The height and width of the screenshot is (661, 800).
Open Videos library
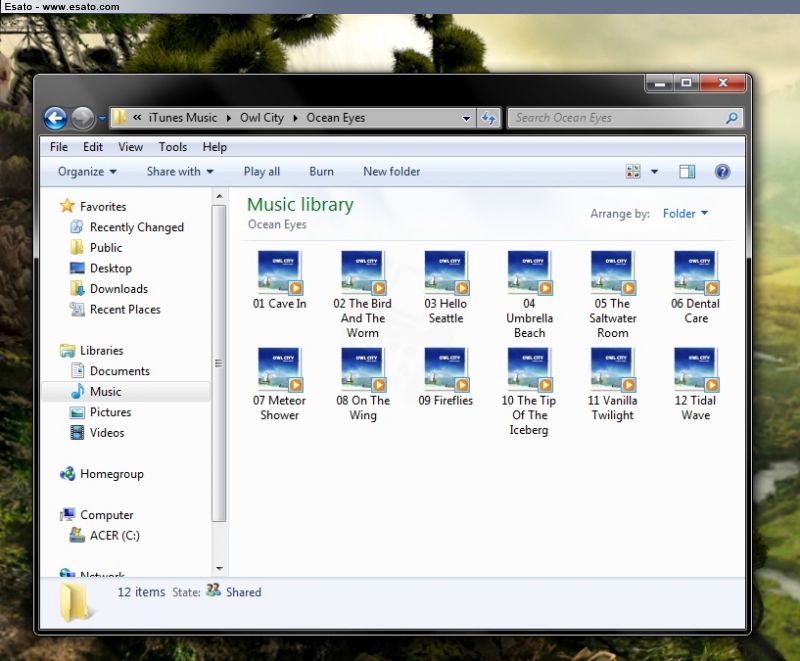tap(107, 433)
